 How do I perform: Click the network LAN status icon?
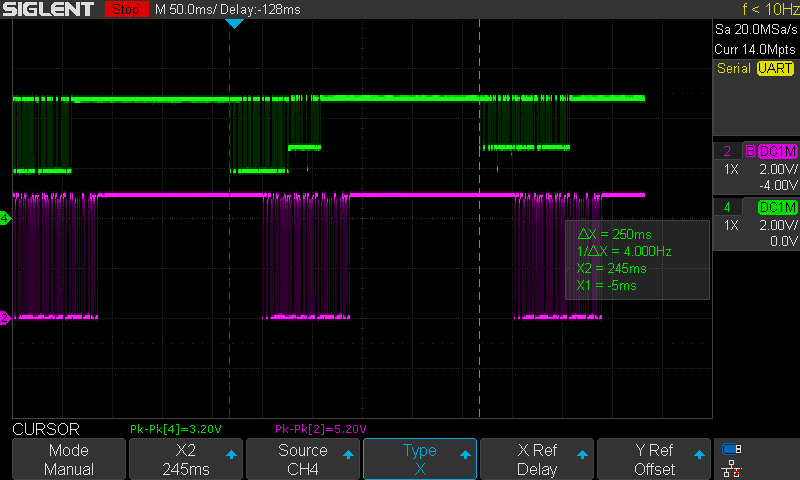click(x=732, y=469)
